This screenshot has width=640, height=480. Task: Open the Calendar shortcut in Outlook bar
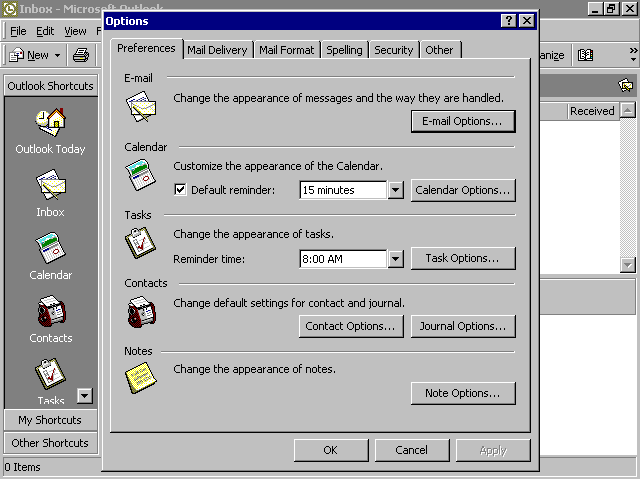(x=51, y=248)
